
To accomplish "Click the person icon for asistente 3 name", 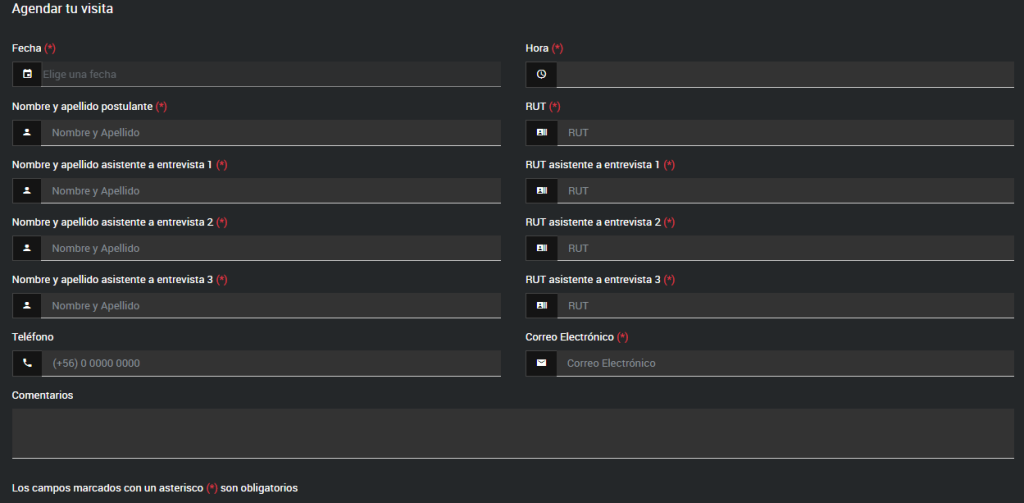I will tap(27, 305).
